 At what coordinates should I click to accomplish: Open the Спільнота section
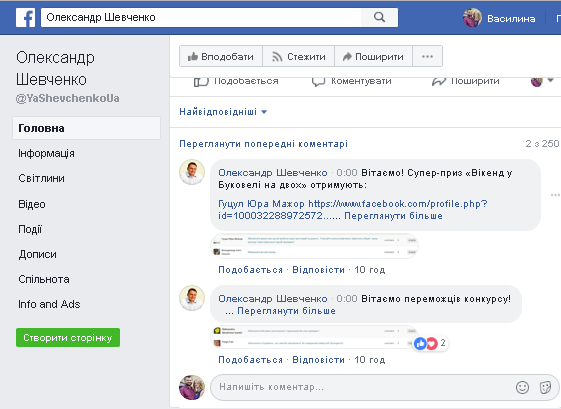click(x=44, y=279)
